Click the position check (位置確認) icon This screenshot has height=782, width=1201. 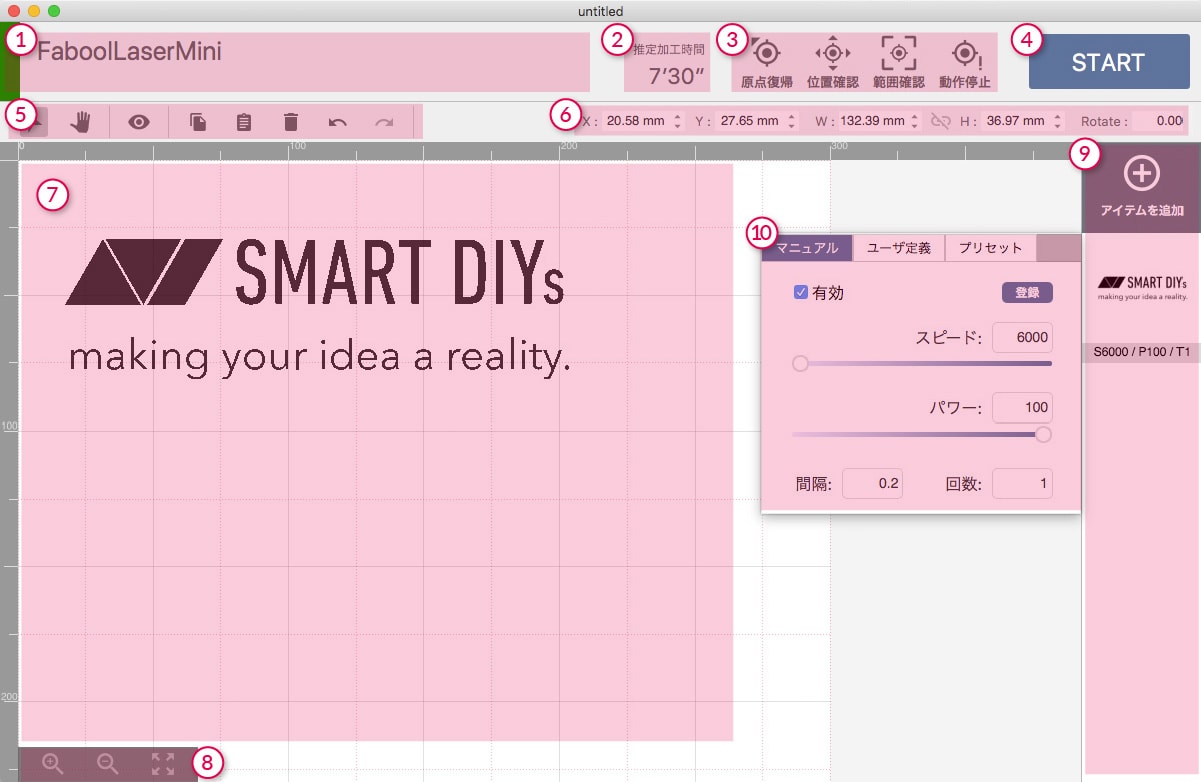click(x=832, y=53)
